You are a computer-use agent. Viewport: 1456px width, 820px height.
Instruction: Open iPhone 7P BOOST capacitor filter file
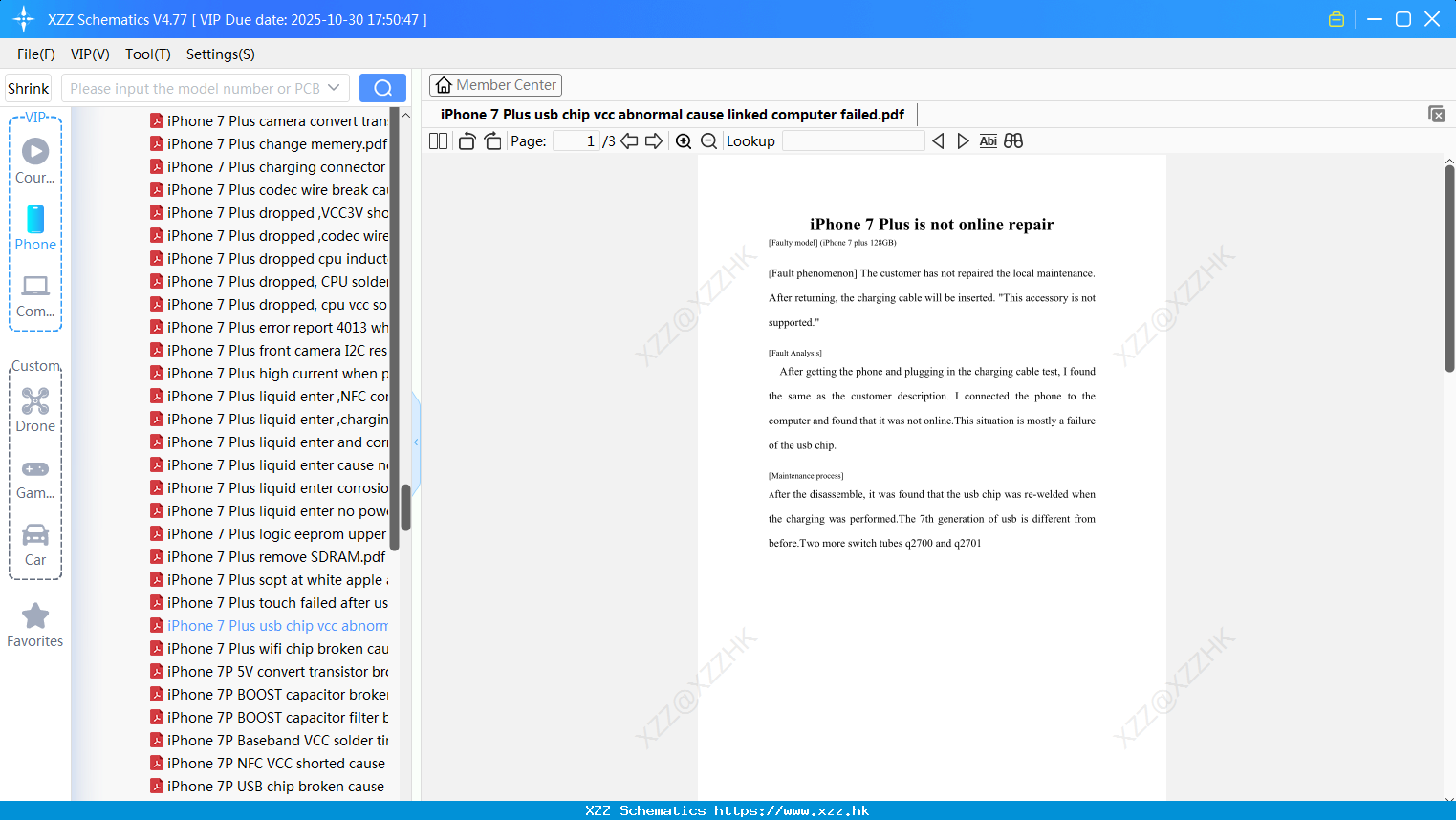269,717
